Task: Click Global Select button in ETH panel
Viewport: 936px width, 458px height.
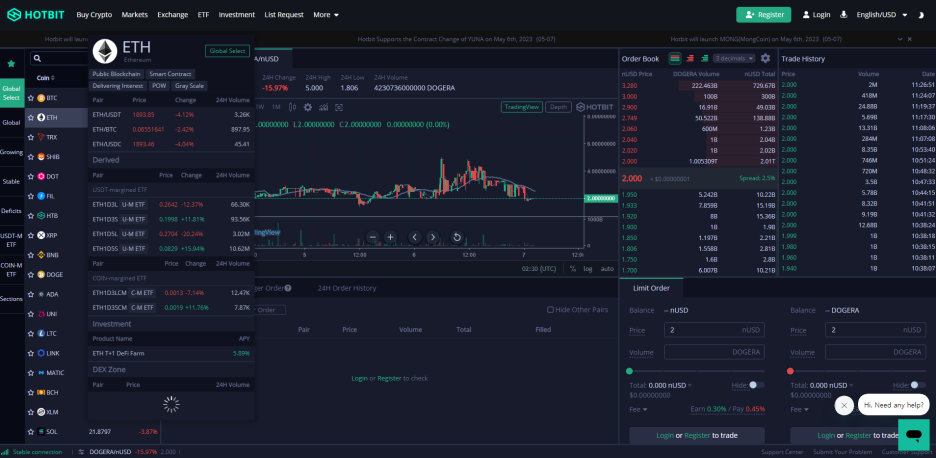Action: tap(227, 51)
